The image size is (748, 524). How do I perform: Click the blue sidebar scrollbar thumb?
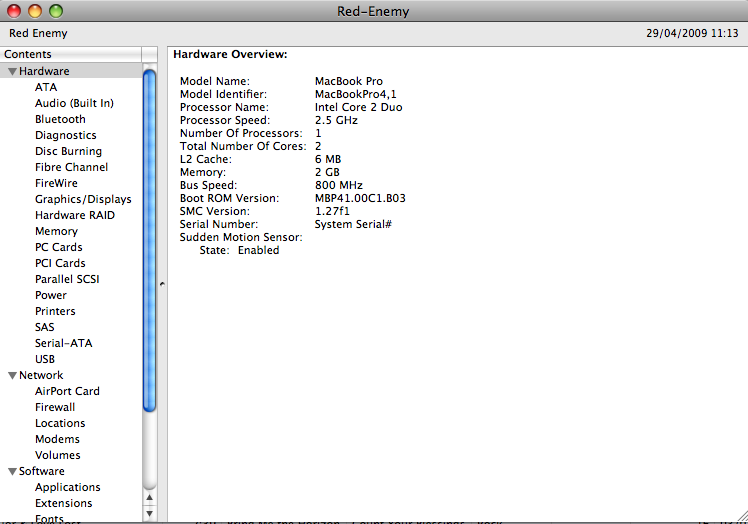point(149,241)
